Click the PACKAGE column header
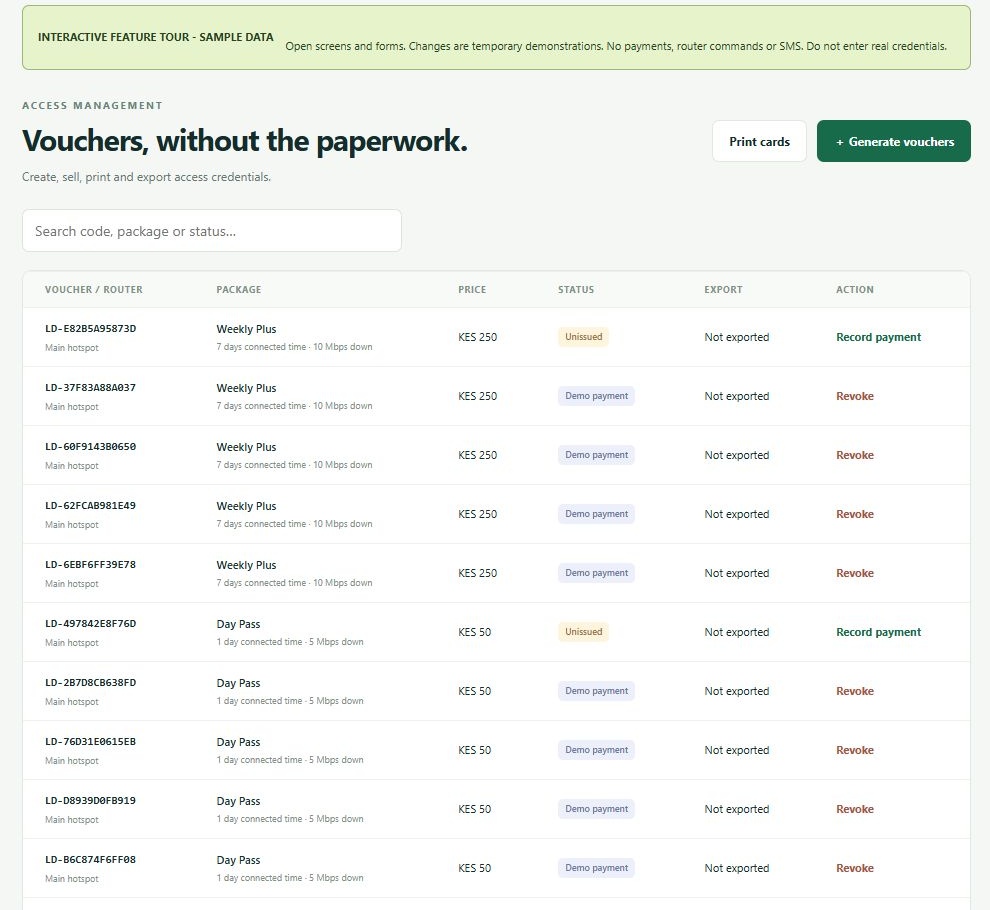 coord(239,289)
